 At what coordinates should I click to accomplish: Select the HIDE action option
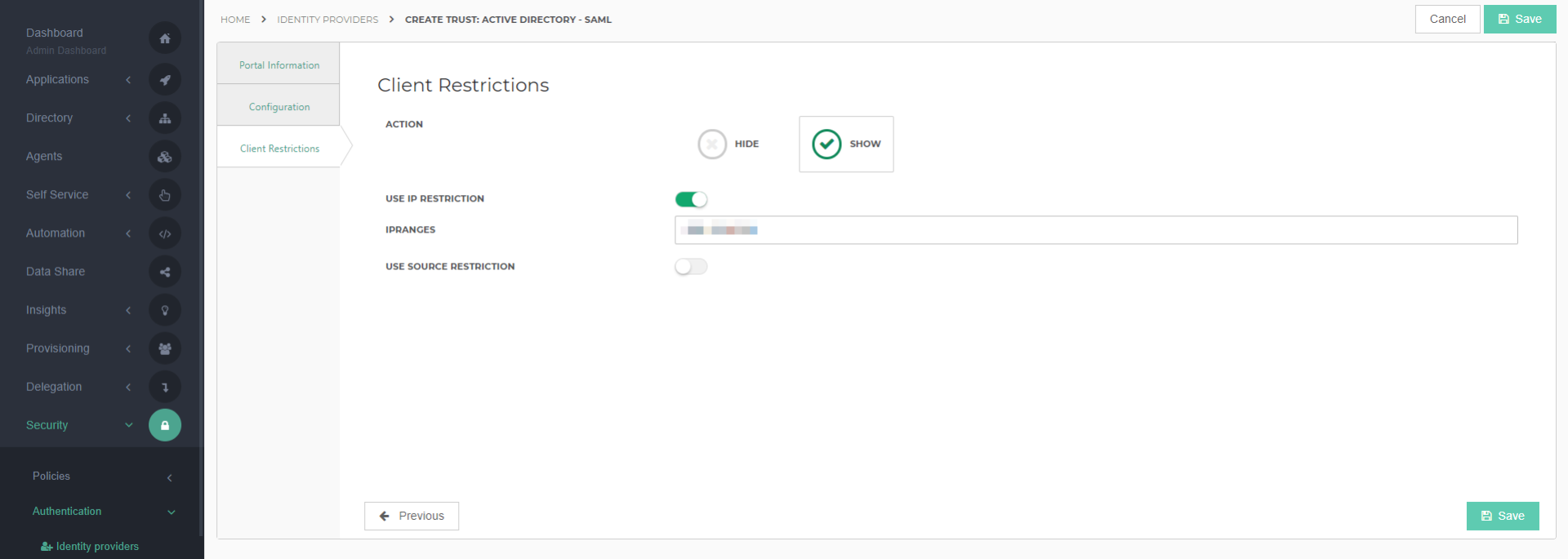728,144
